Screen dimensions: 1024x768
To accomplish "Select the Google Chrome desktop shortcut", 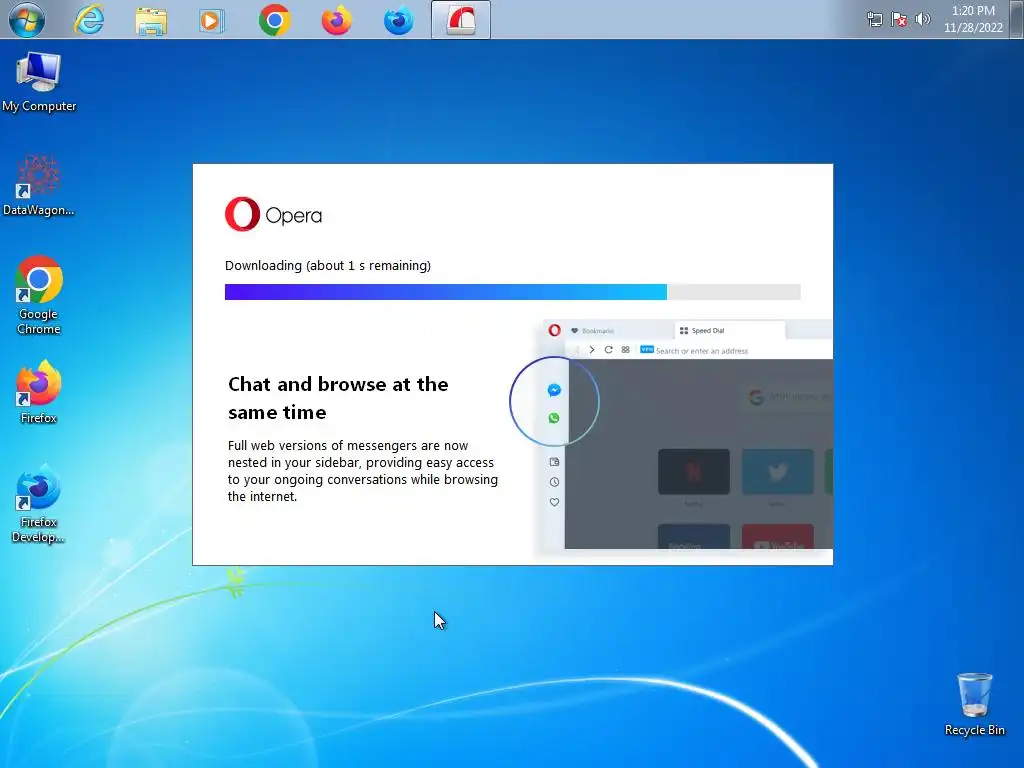I will point(39,295).
